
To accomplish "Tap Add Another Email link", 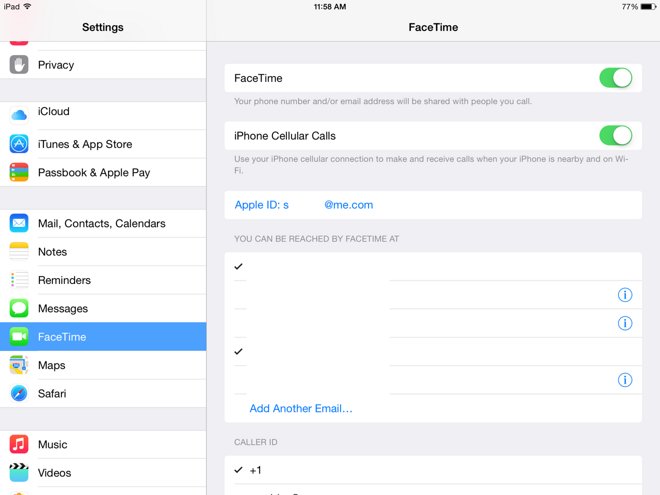I will click(x=301, y=408).
